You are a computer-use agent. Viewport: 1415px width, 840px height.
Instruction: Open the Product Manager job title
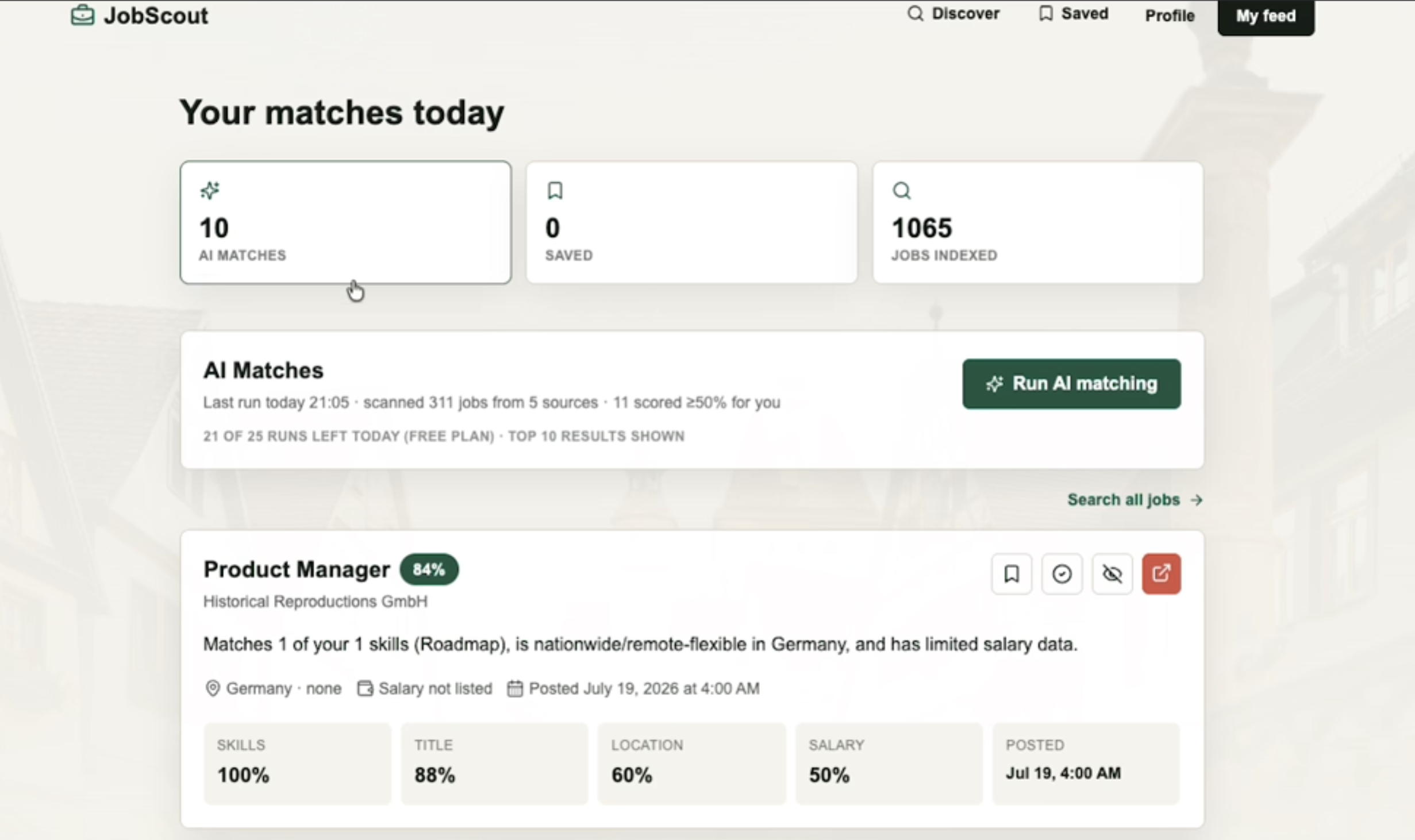(297, 569)
